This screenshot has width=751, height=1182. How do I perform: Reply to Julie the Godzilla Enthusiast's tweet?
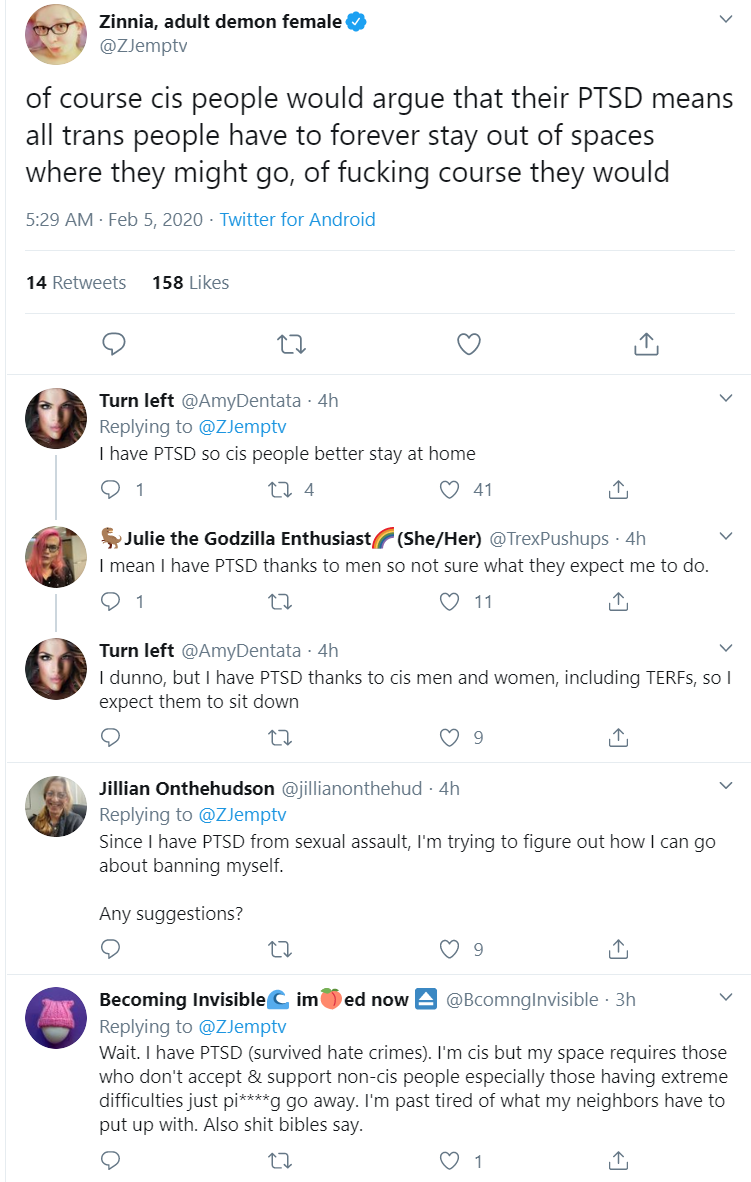click(x=111, y=602)
